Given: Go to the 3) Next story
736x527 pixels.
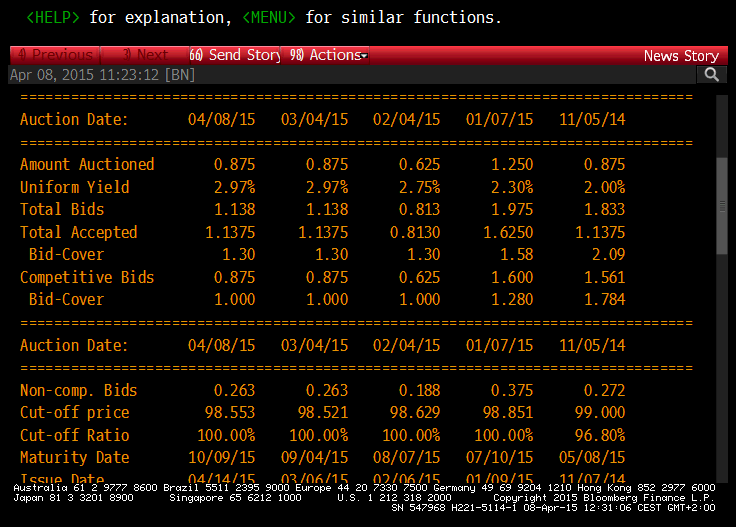Looking at the screenshot, I should click(145, 55).
